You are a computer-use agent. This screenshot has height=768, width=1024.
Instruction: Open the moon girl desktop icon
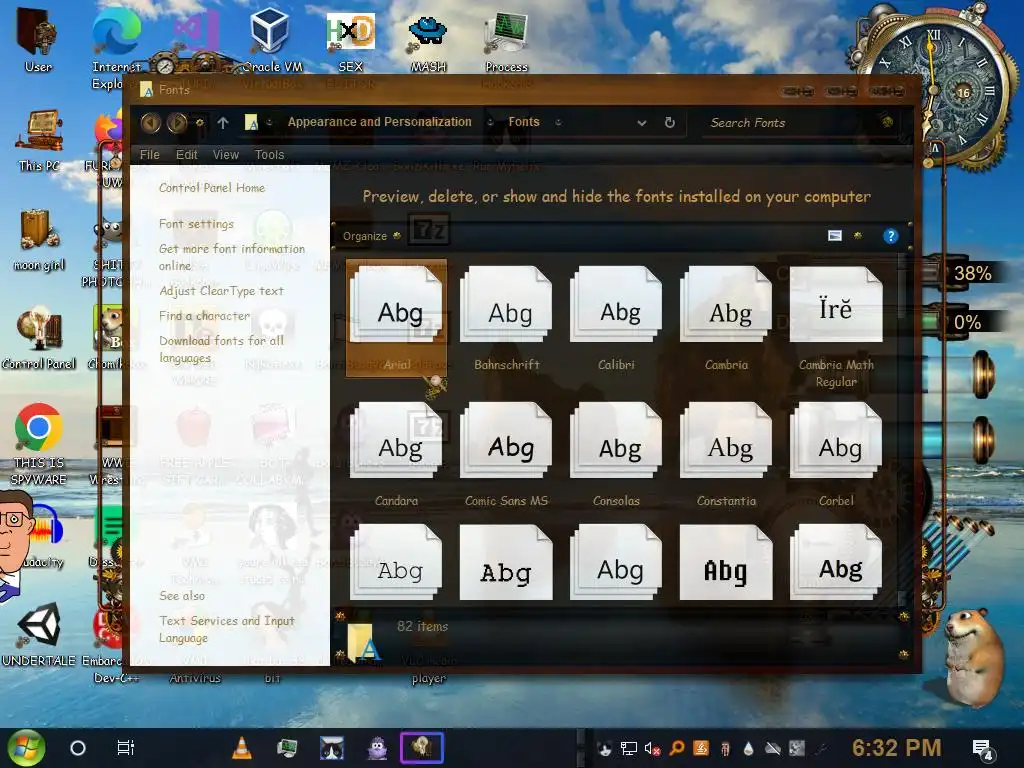tap(39, 240)
